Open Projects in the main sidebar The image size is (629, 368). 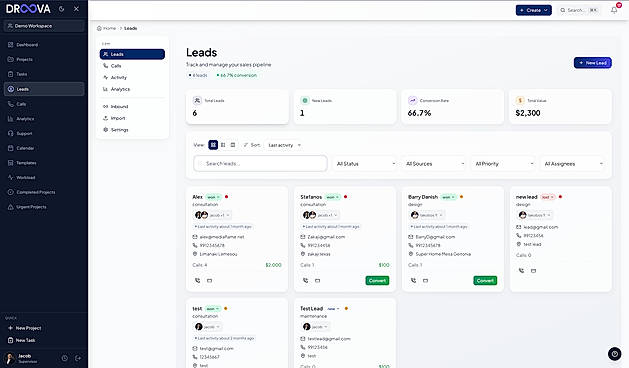pyautogui.click(x=44, y=59)
